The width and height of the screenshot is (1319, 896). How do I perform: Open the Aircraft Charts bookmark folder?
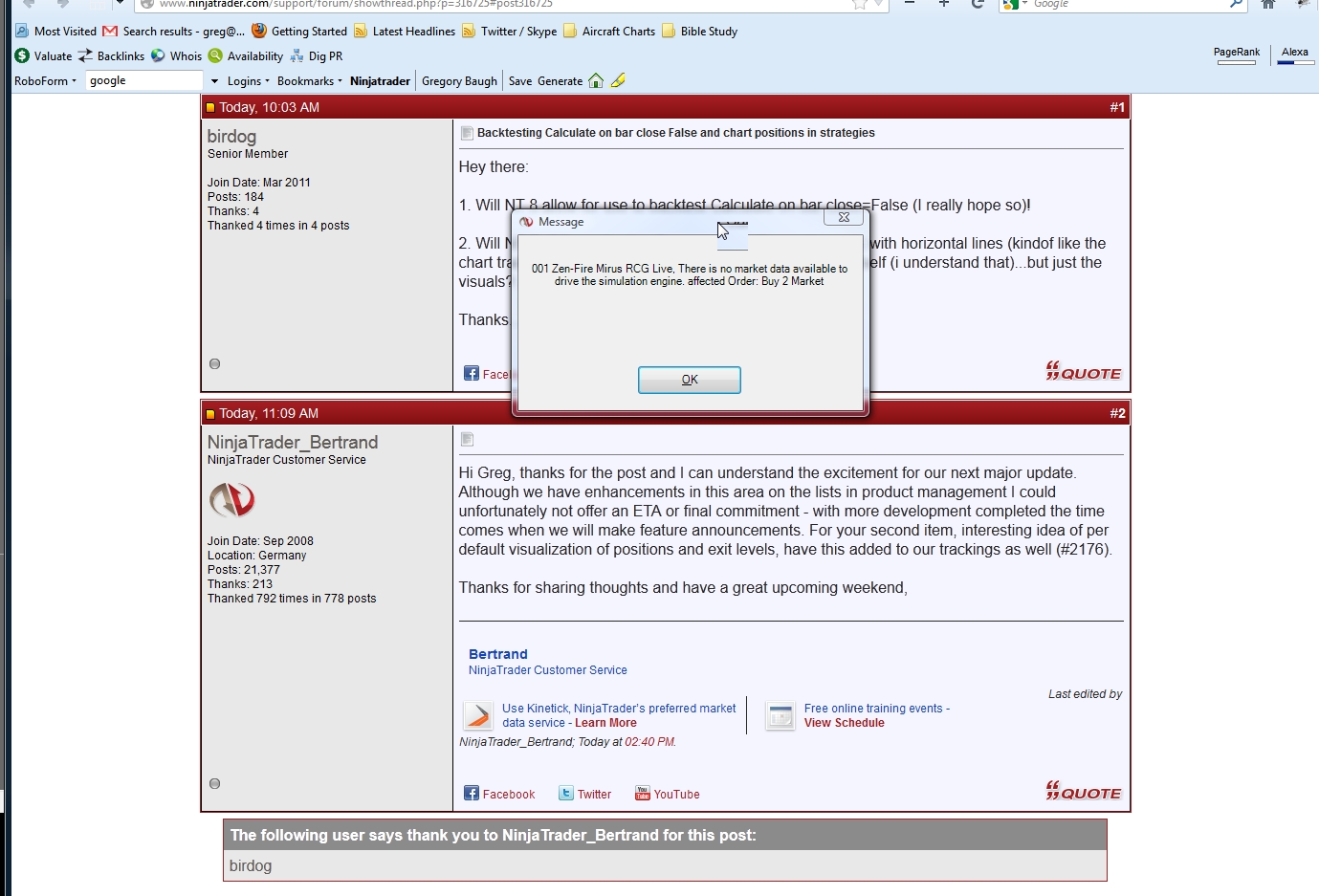(x=609, y=32)
